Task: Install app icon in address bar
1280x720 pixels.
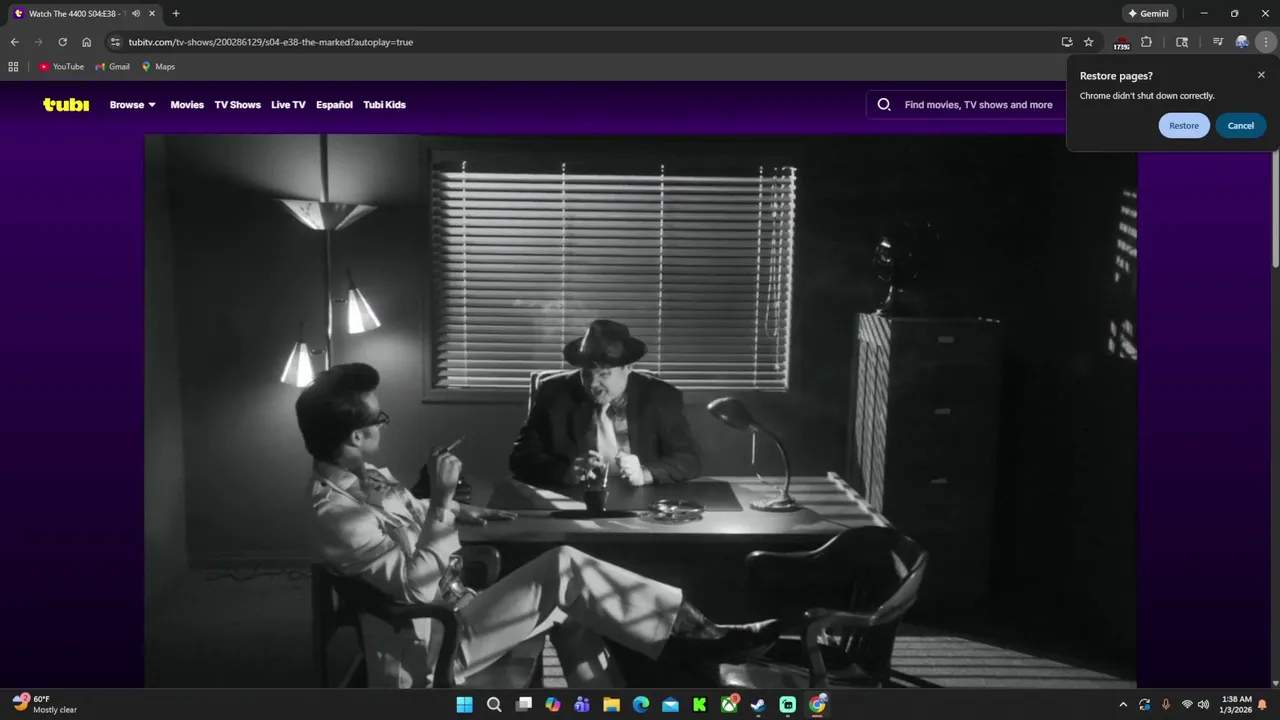Action: pos(1067,42)
